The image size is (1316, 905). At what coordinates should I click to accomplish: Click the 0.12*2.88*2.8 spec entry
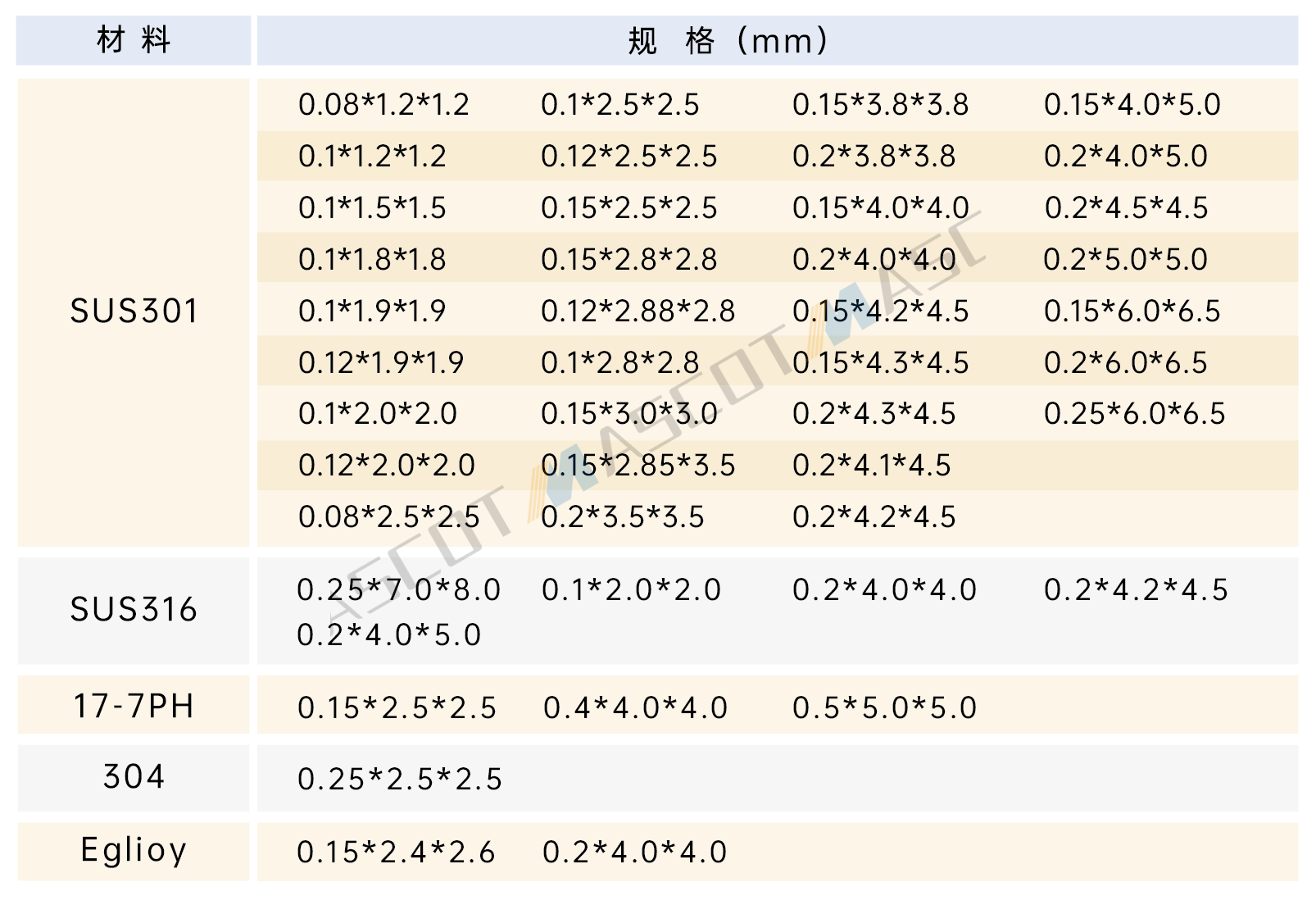pyautogui.click(x=638, y=312)
